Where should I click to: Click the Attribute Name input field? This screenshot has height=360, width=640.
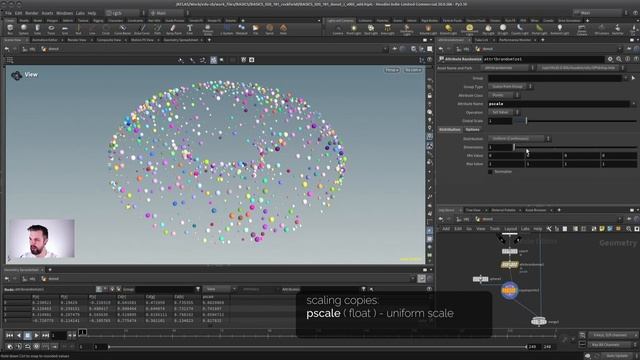[559, 104]
